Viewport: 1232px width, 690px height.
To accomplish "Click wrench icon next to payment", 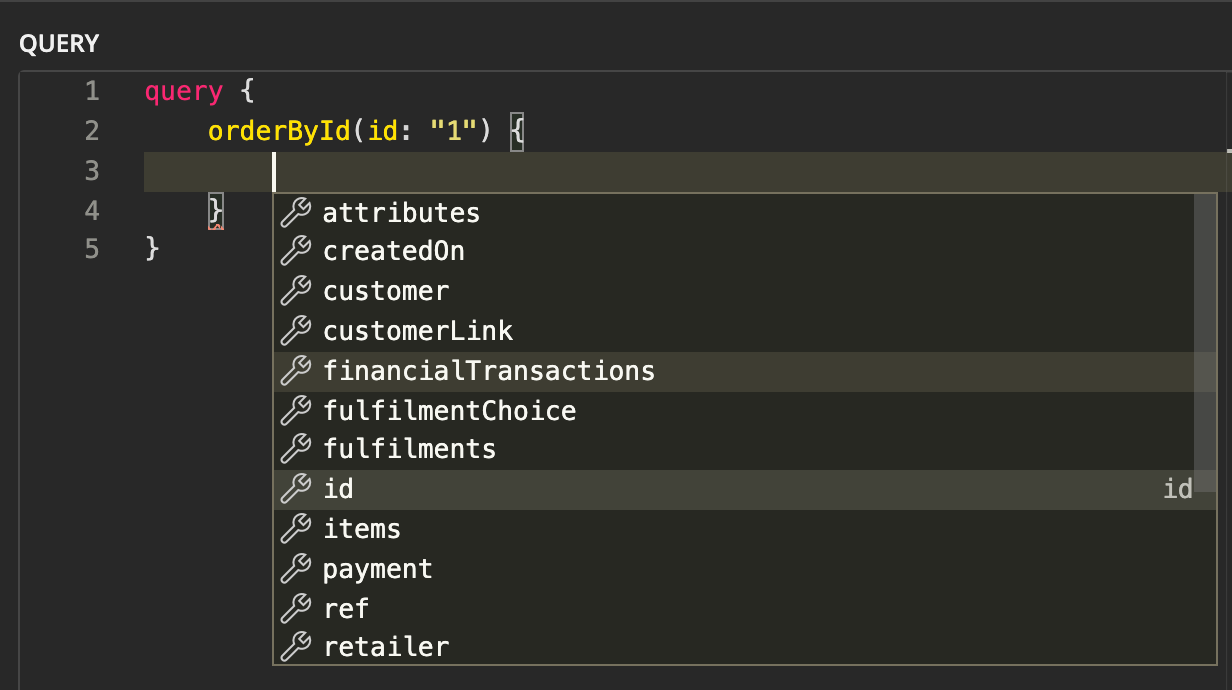I will tap(295, 569).
